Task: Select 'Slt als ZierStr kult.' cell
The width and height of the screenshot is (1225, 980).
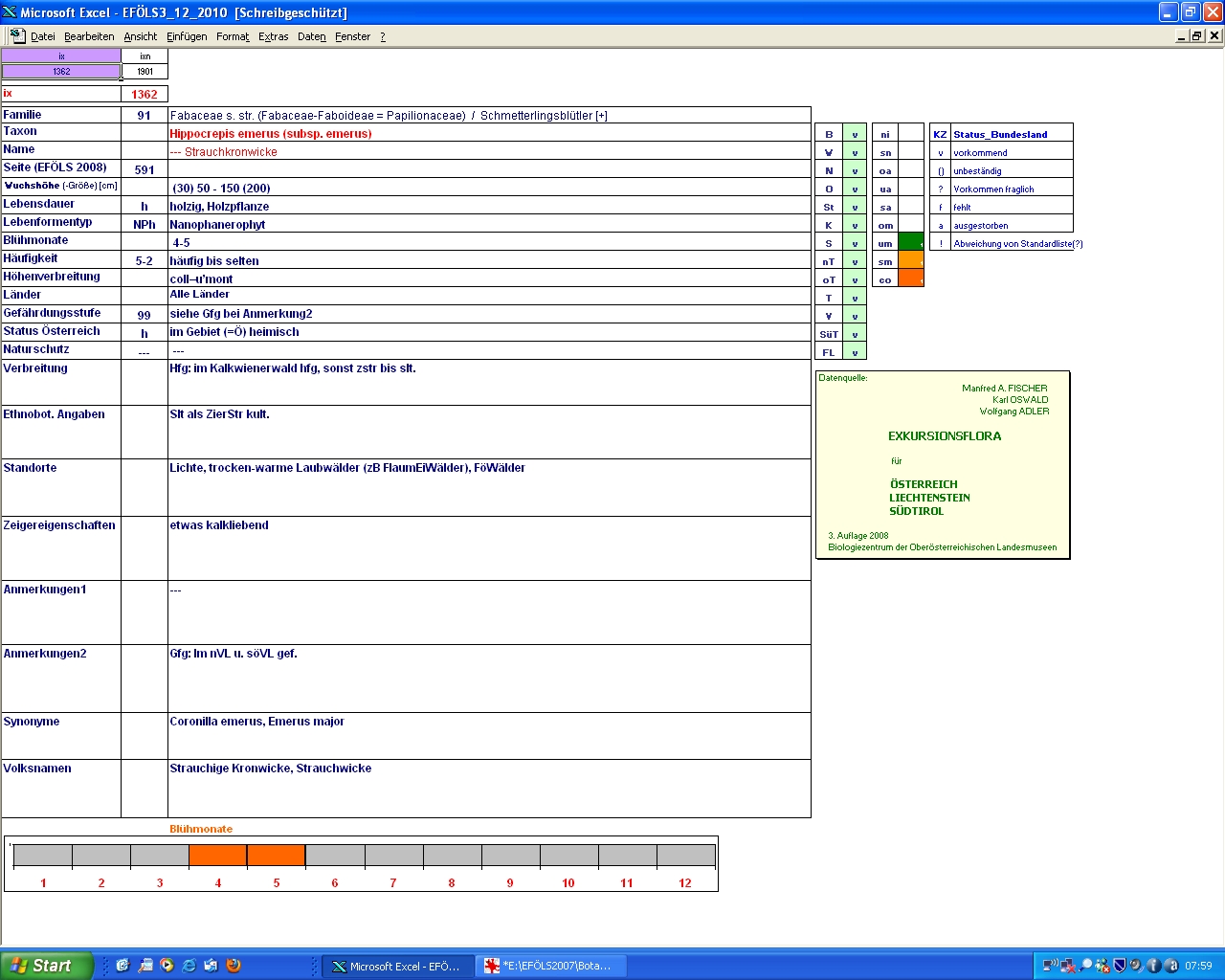Action: (x=489, y=432)
